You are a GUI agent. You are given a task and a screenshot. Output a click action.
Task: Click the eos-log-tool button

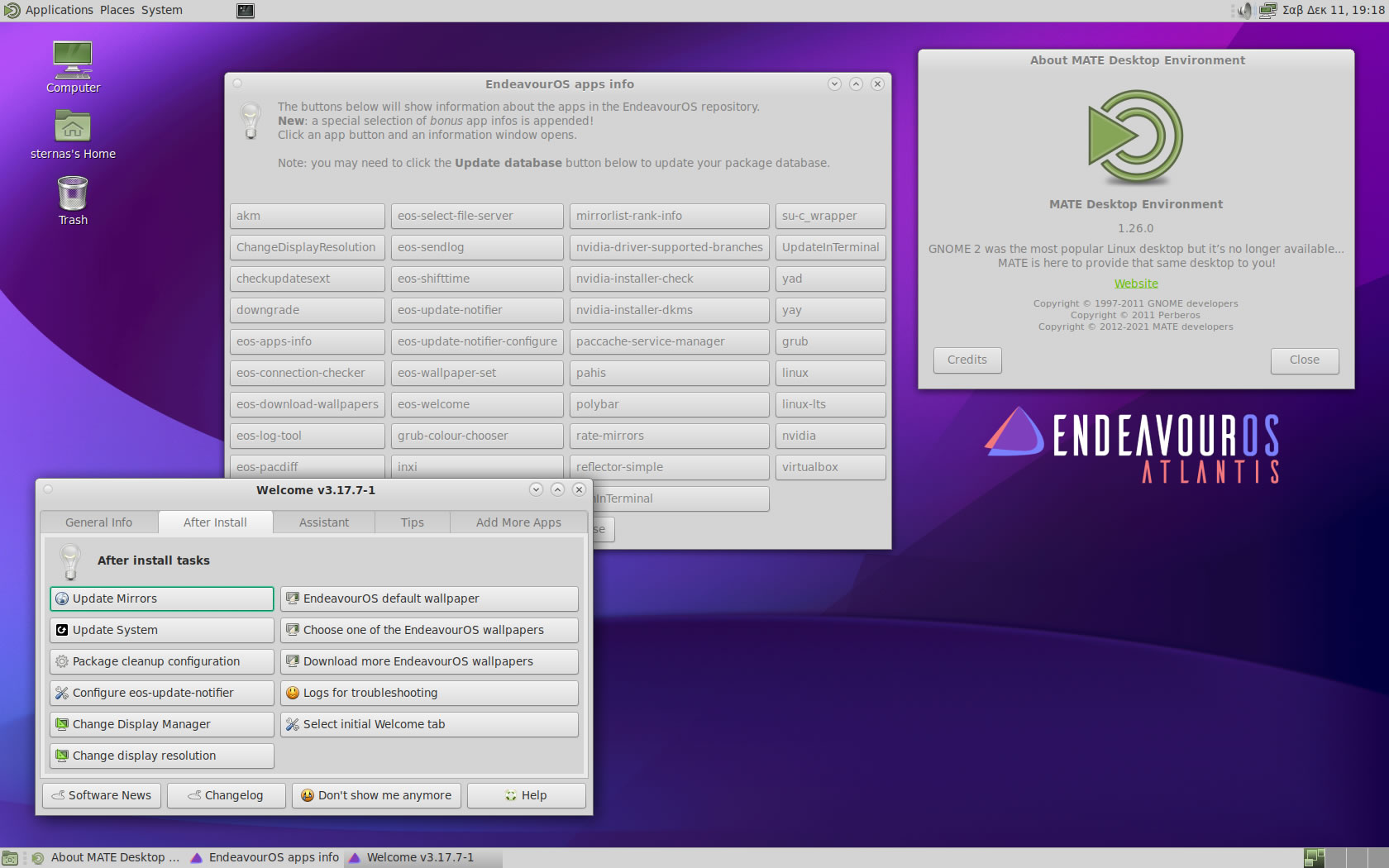tap(308, 436)
